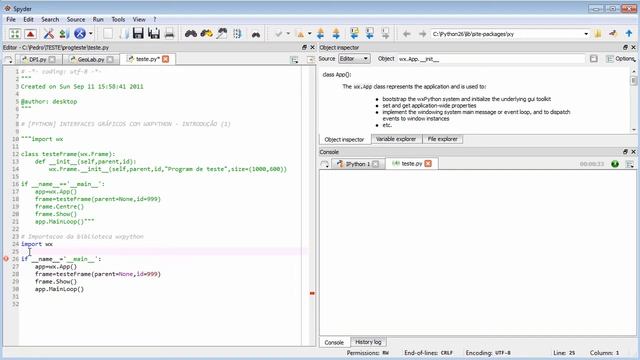Switch to the DPI.py editor tab

(x=38, y=59)
